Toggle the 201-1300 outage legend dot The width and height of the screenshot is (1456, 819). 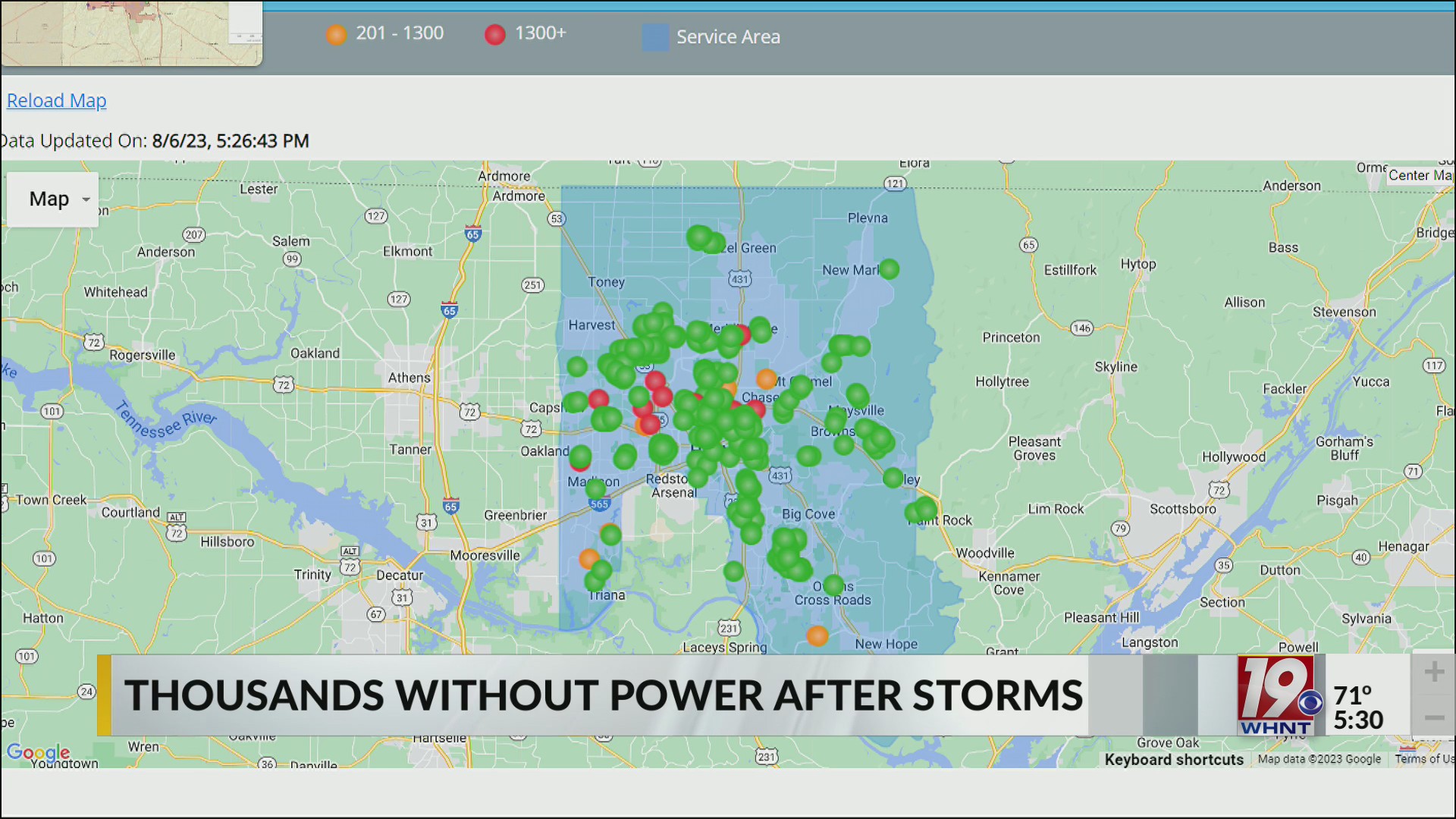pos(337,34)
